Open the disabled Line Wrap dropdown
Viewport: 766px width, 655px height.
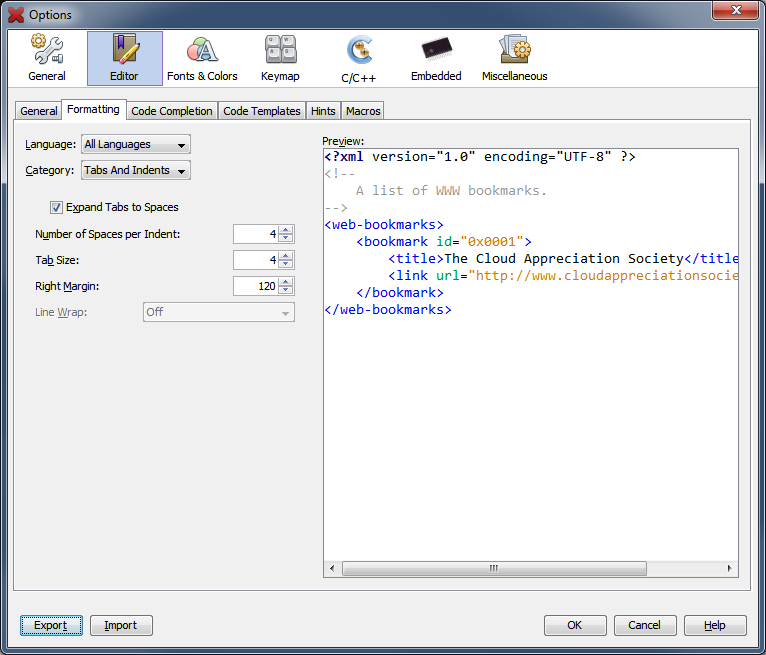point(219,312)
